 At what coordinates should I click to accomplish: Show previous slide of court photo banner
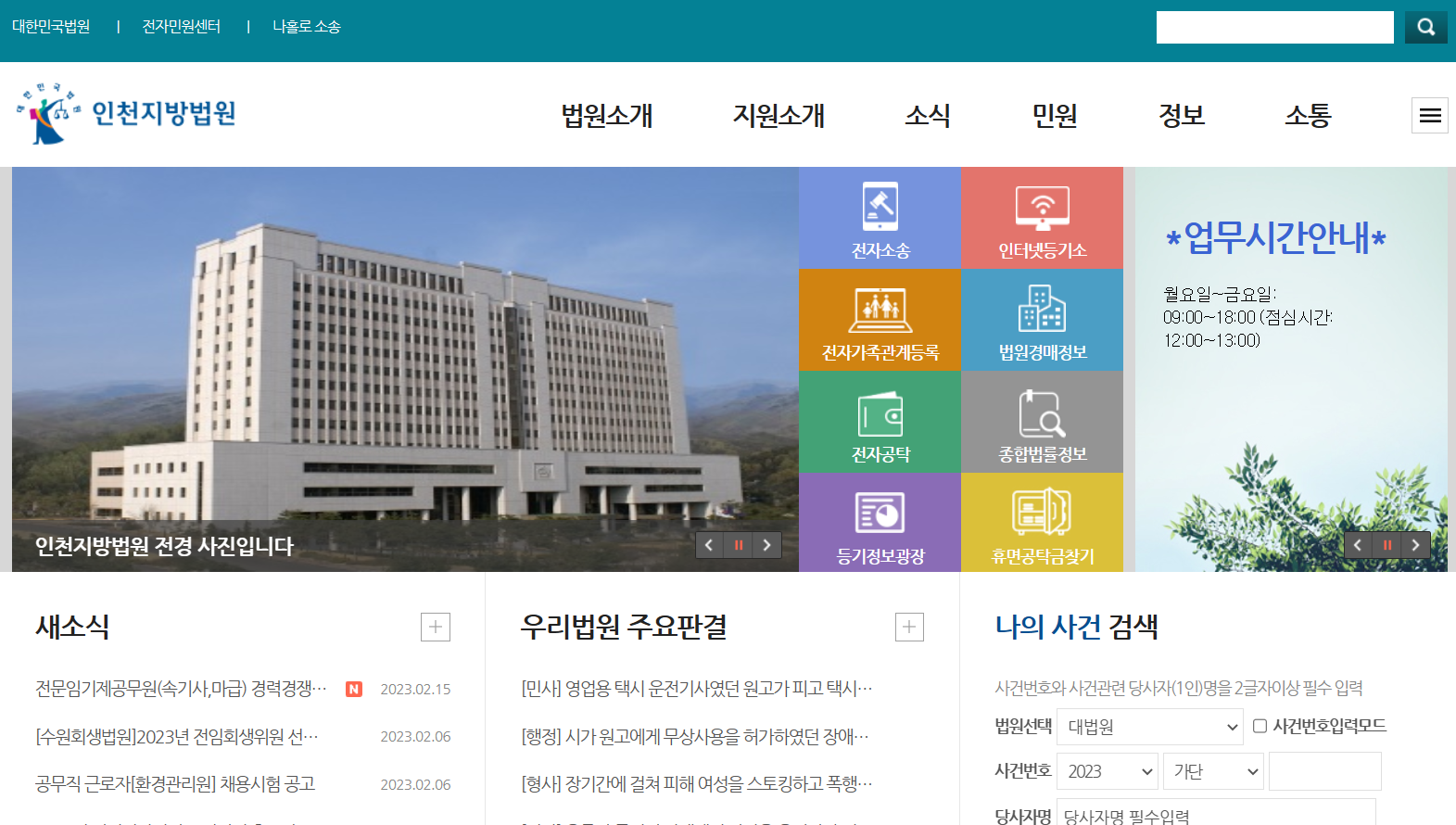710,545
